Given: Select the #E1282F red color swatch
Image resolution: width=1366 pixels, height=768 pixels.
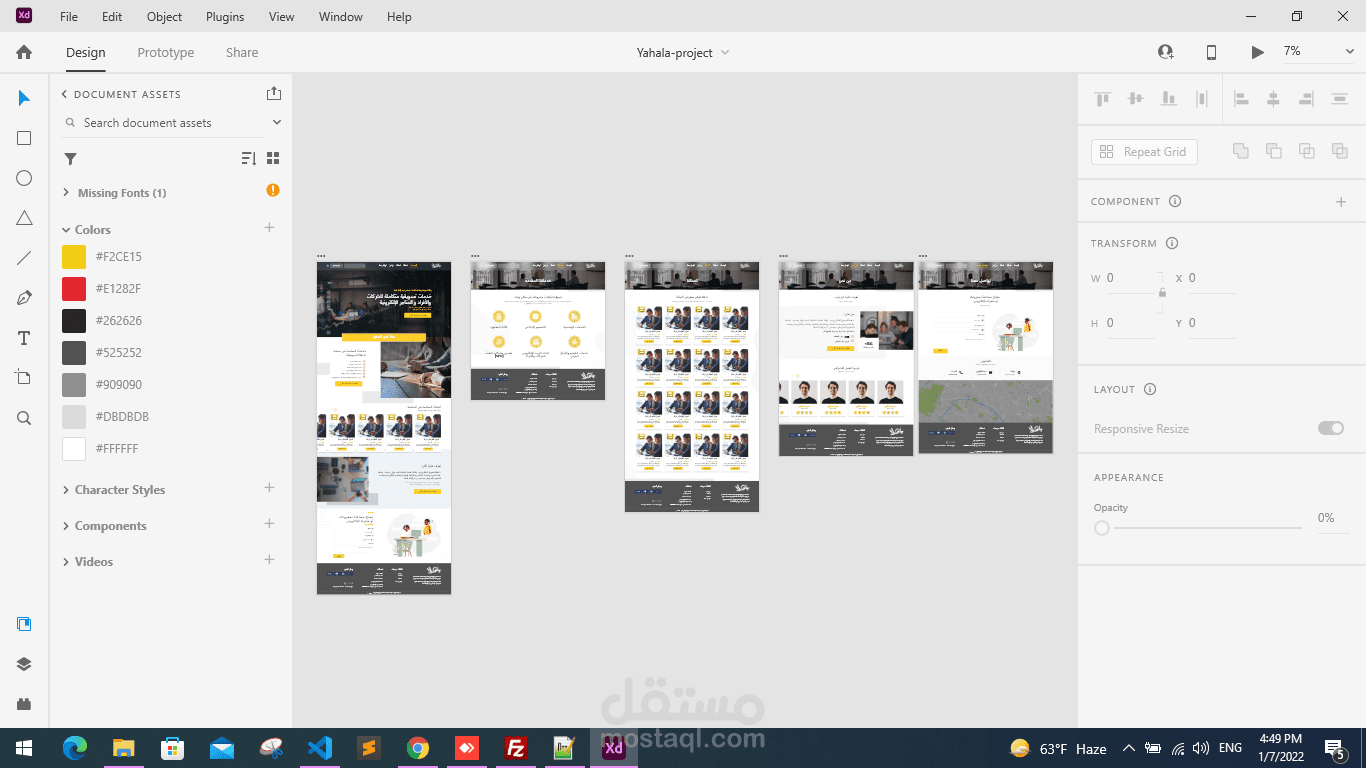Looking at the screenshot, I should (x=74, y=289).
